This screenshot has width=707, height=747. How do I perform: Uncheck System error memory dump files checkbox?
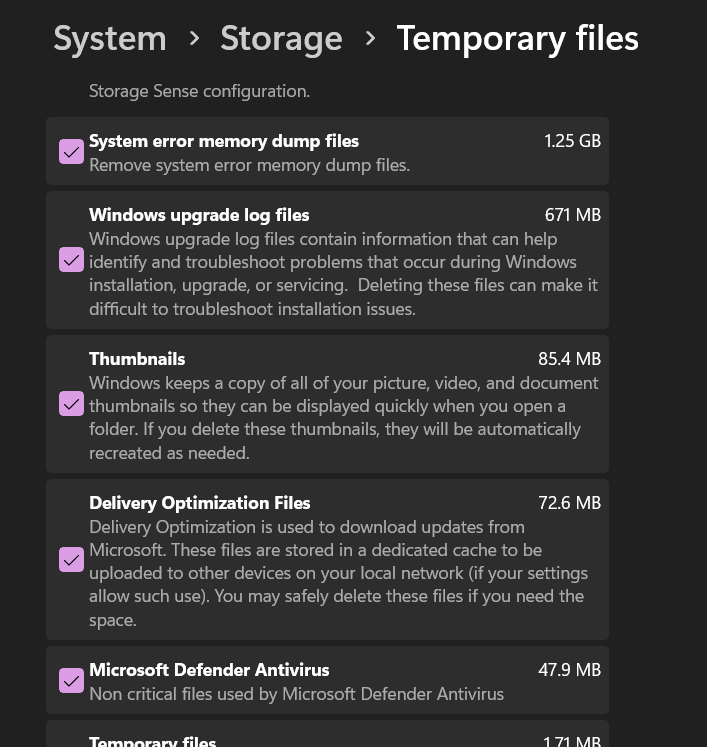coord(71,152)
